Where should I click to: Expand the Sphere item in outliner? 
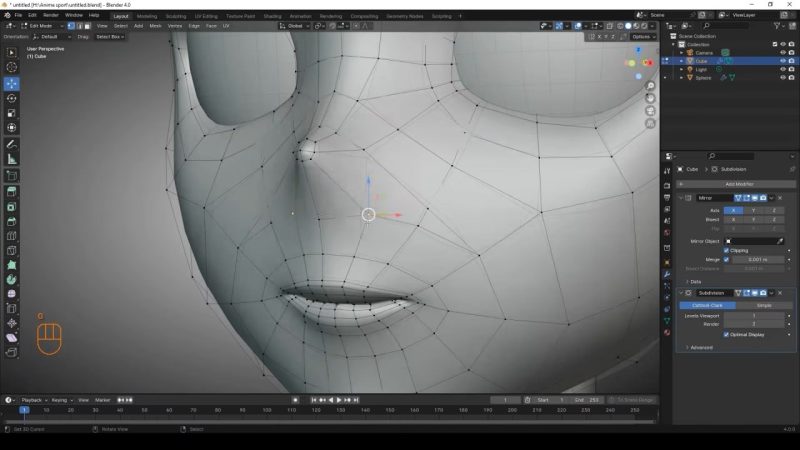pyautogui.click(x=681, y=77)
